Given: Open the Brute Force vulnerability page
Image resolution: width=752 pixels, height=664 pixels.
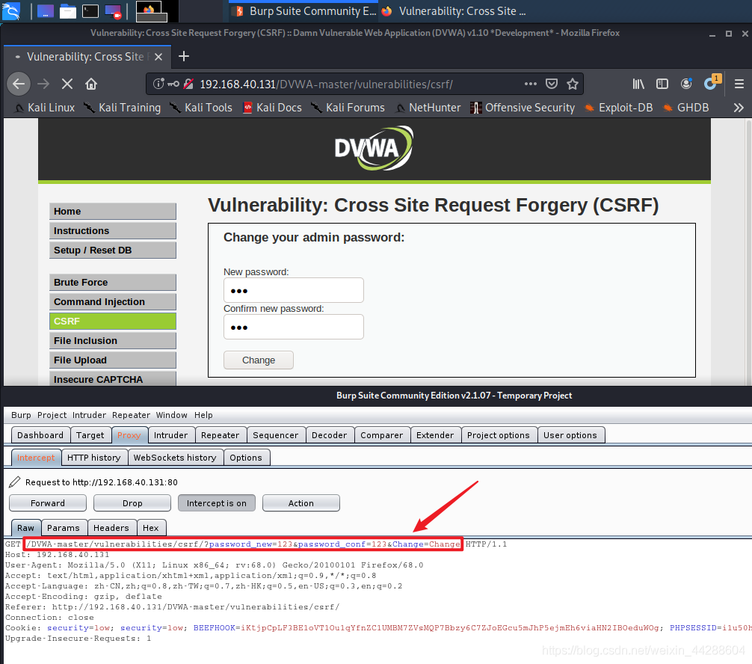Looking at the screenshot, I should tap(113, 282).
